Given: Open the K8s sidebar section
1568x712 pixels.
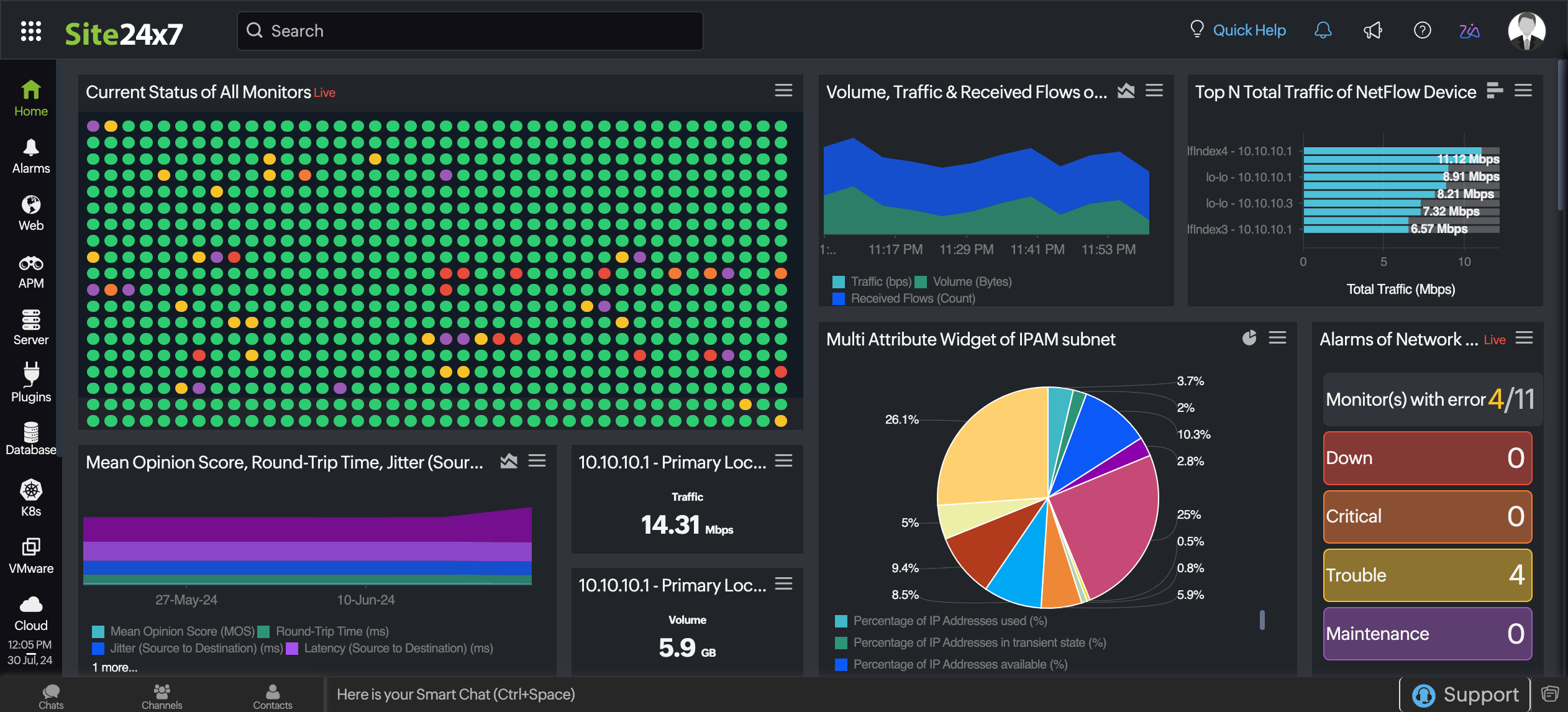Looking at the screenshot, I should pyautogui.click(x=31, y=498).
